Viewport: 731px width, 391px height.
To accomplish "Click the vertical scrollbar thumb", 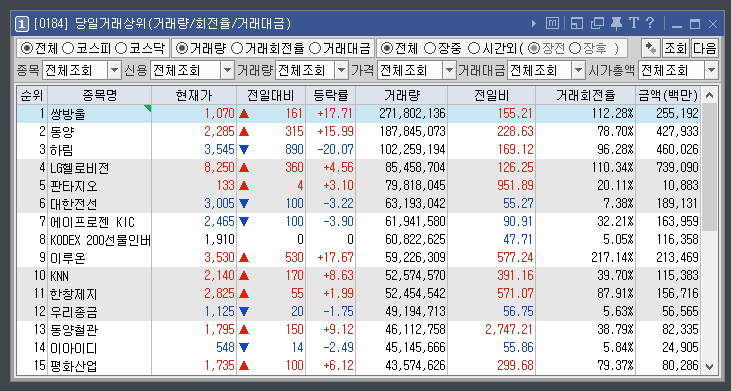I will pyautogui.click(x=710, y=167).
